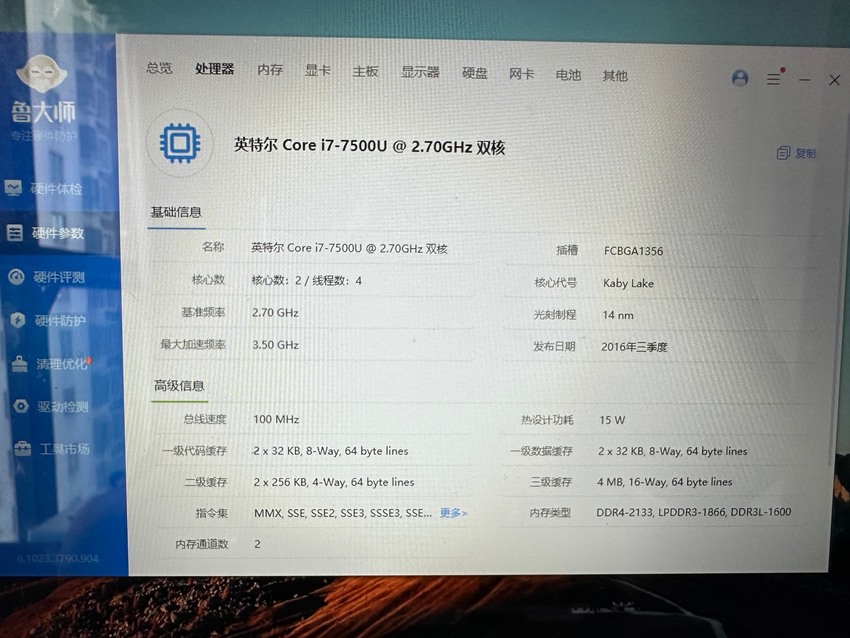
Task: Click L2 cache value 2 x 256 KB
Action: (x=333, y=482)
